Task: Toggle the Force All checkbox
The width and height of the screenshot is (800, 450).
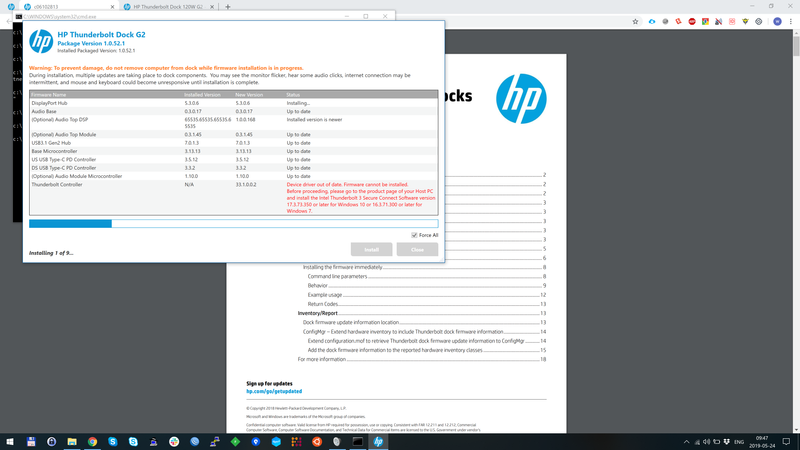Action: click(414, 235)
